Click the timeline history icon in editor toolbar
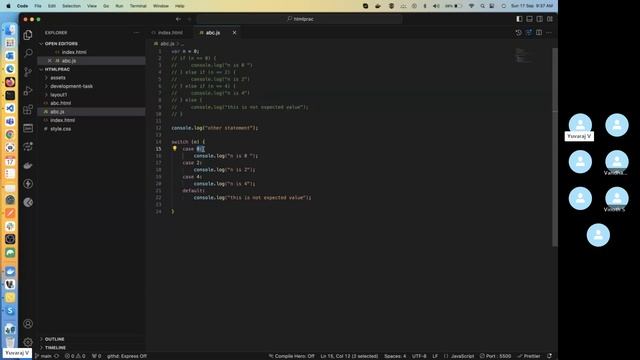The width and height of the screenshot is (640, 360). coord(518,33)
